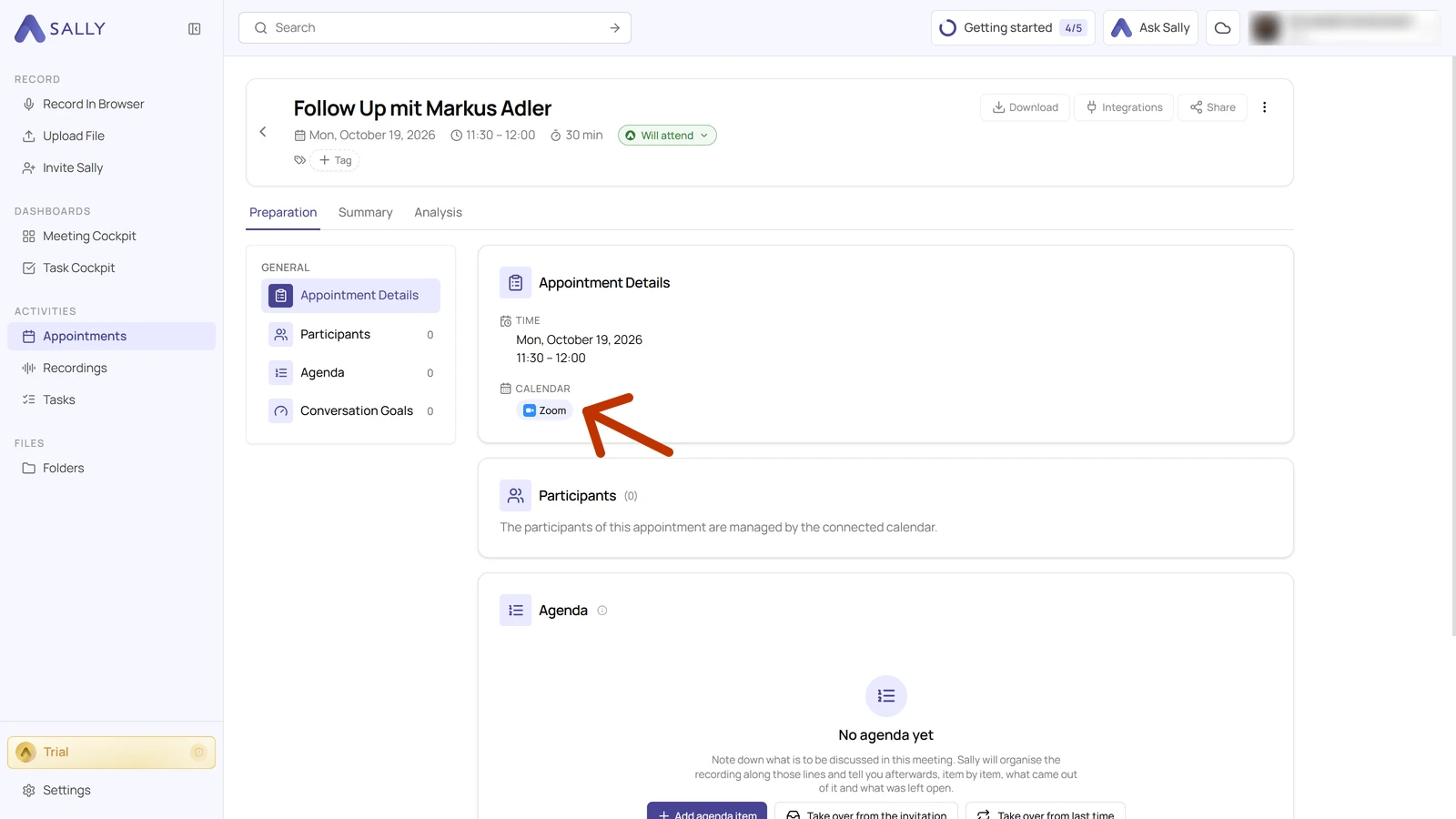Open the three-dot more options menu
Screen dimensions: 1456x819
(x=1264, y=107)
